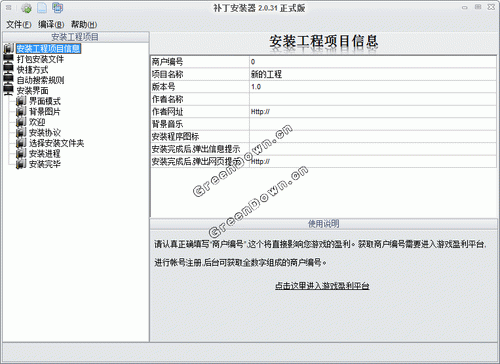The height and width of the screenshot is (364, 500).
Task: Select the 快捷方式 tree item
Action: 32,70
